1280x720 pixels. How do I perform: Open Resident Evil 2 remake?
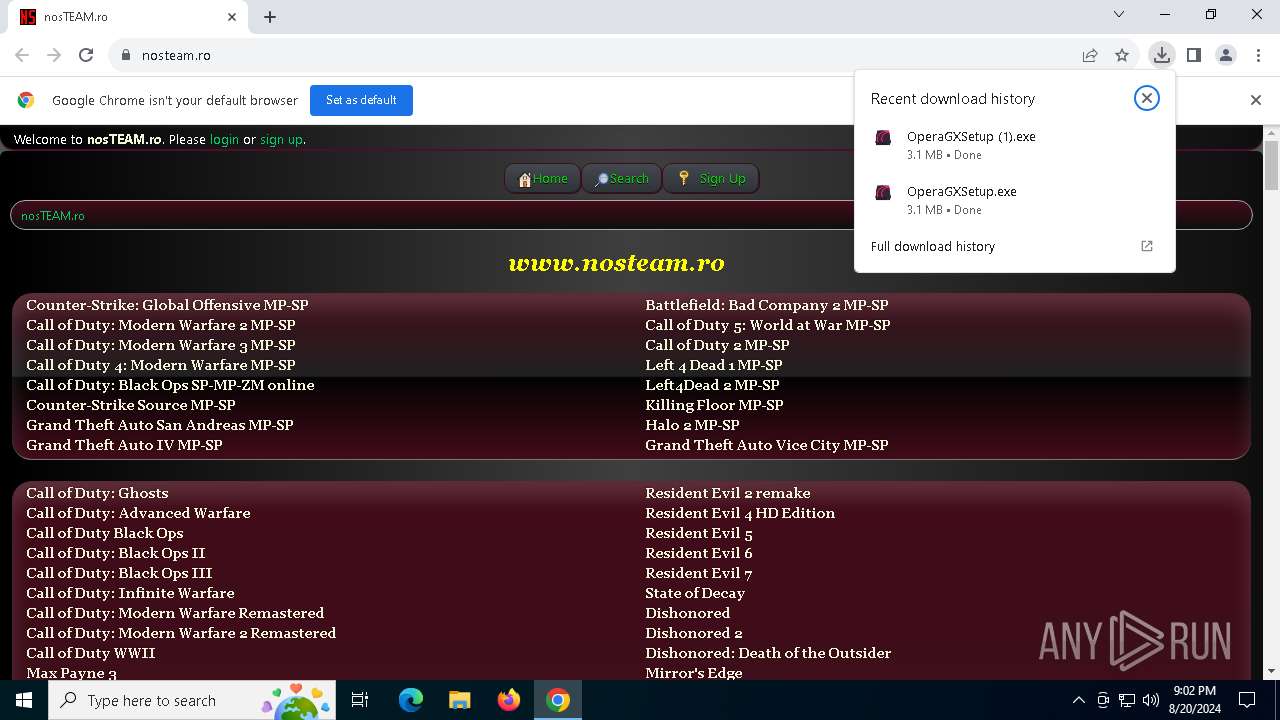point(728,493)
